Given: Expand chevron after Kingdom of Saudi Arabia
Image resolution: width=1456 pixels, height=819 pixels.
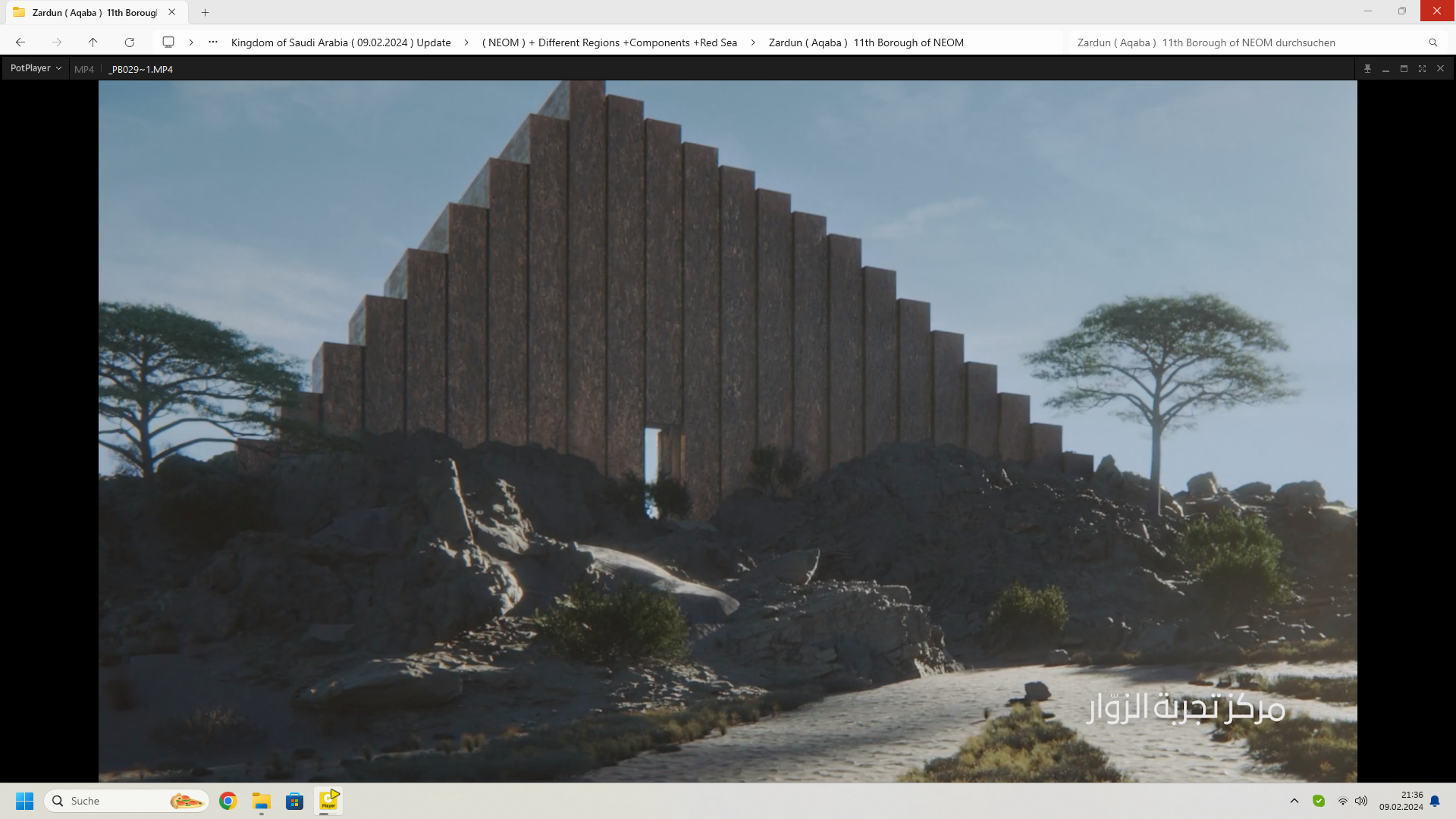Looking at the screenshot, I should pos(466,42).
